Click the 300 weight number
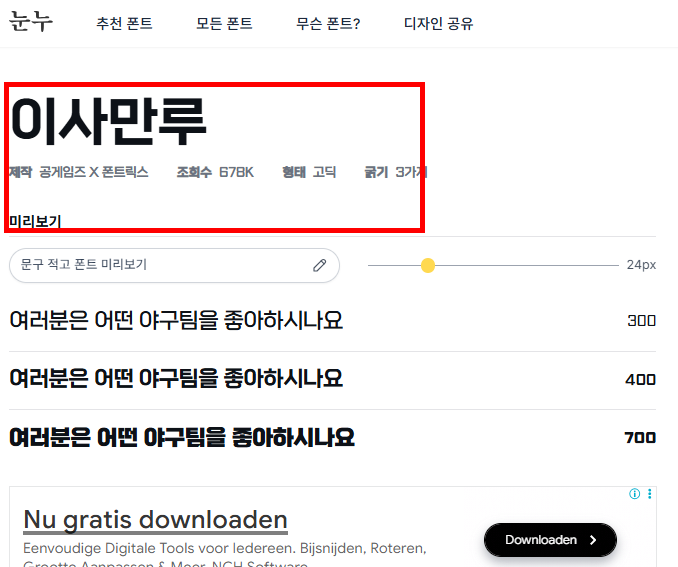The width and height of the screenshot is (678, 567). 641,320
